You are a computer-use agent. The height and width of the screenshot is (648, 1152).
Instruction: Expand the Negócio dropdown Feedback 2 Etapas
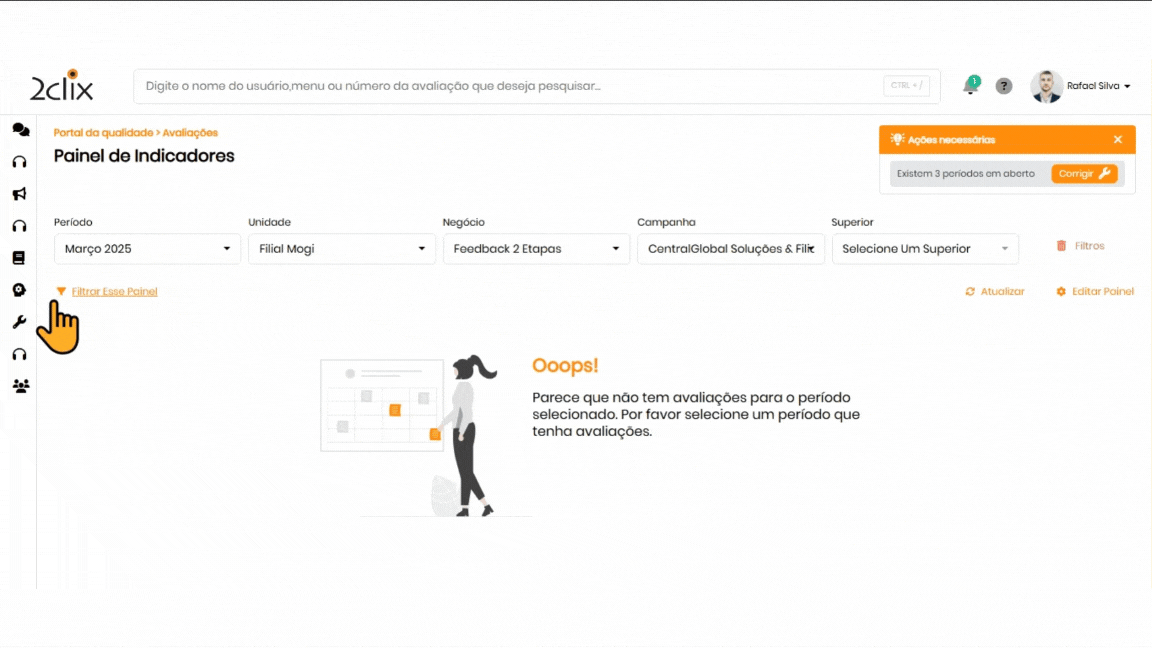536,249
